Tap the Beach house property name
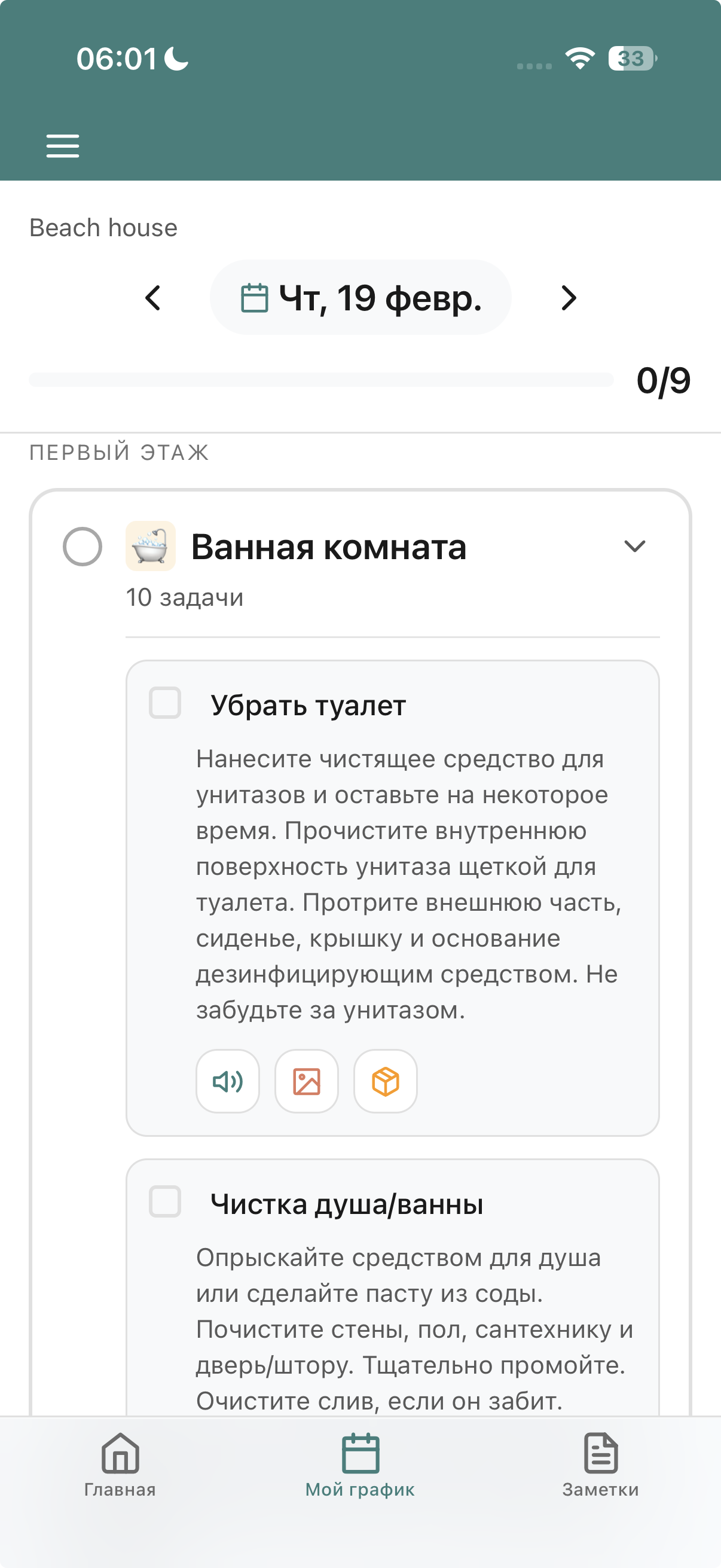This screenshot has width=721, height=1568. [x=103, y=228]
